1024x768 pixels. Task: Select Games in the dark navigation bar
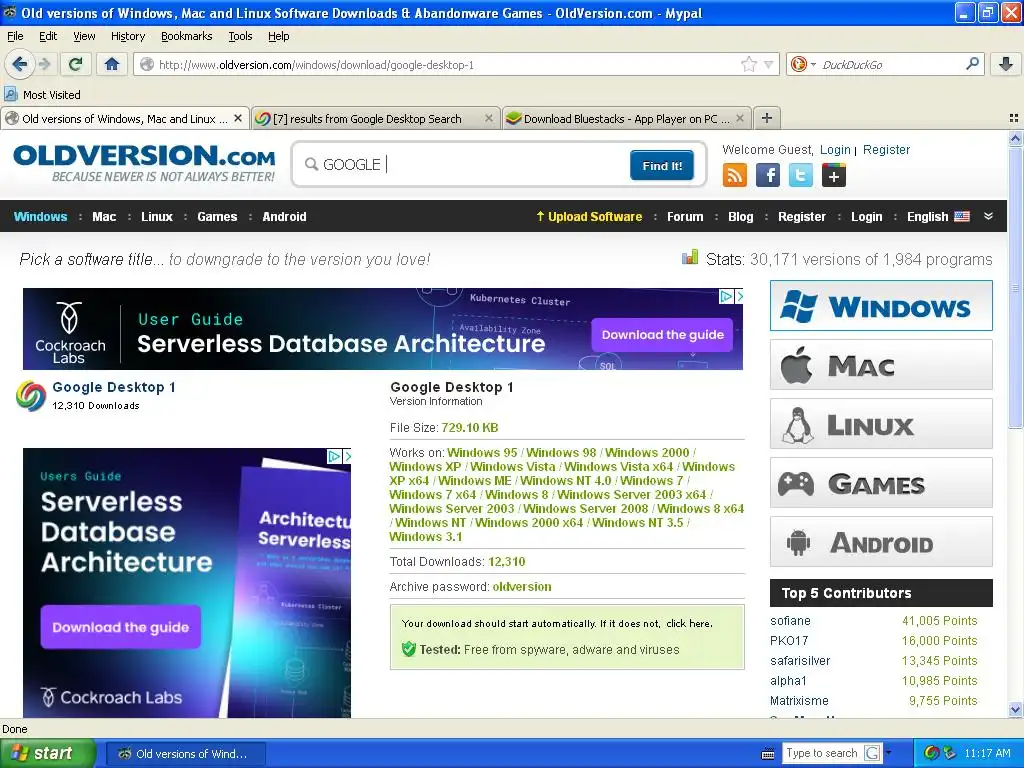(217, 216)
